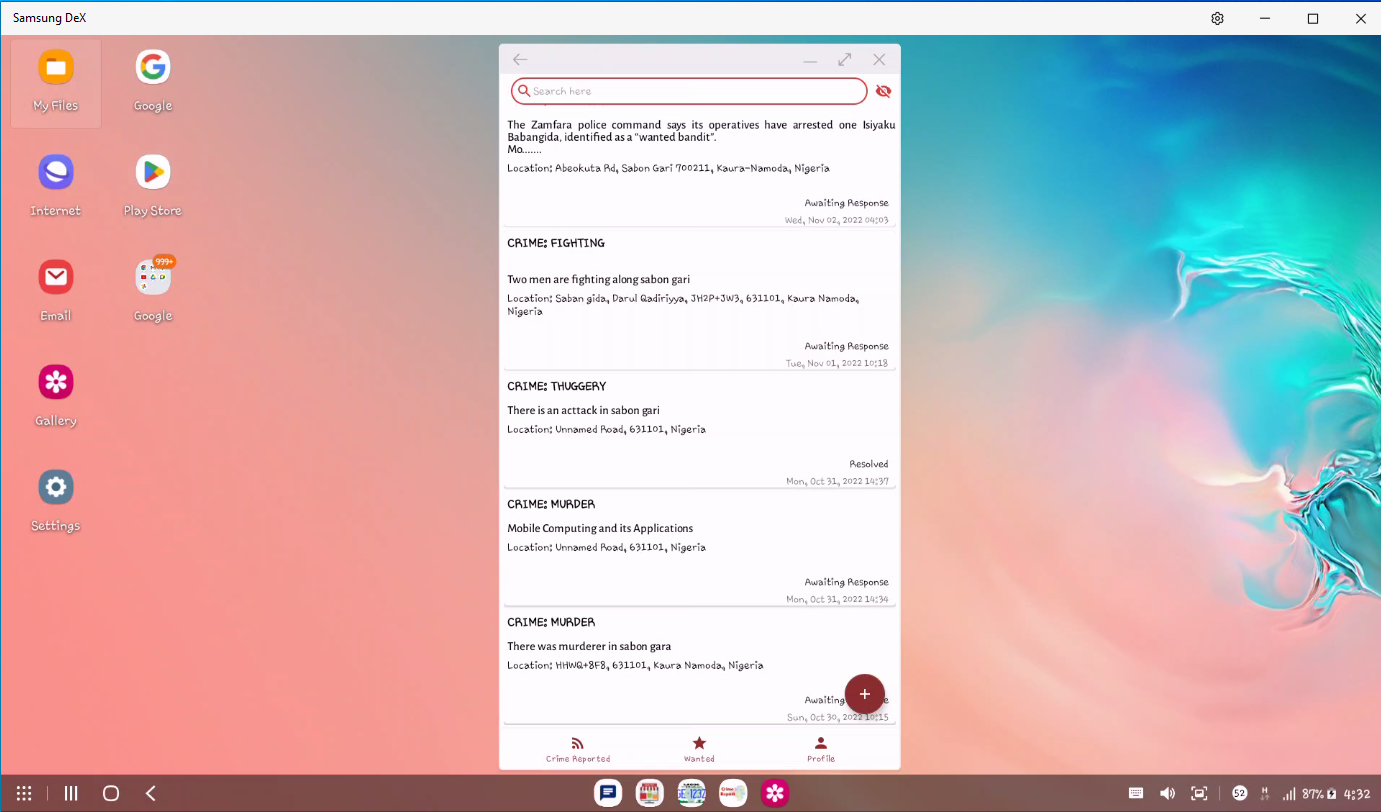Go to the Profile tab
The image size is (1381, 812).
(x=821, y=749)
